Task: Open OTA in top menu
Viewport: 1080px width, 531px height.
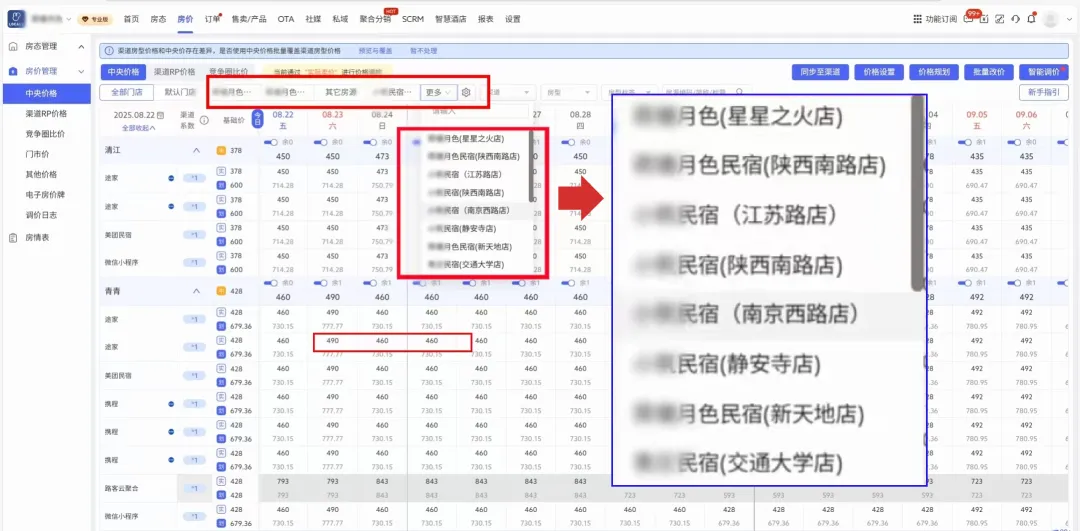Action: pos(286,19)
